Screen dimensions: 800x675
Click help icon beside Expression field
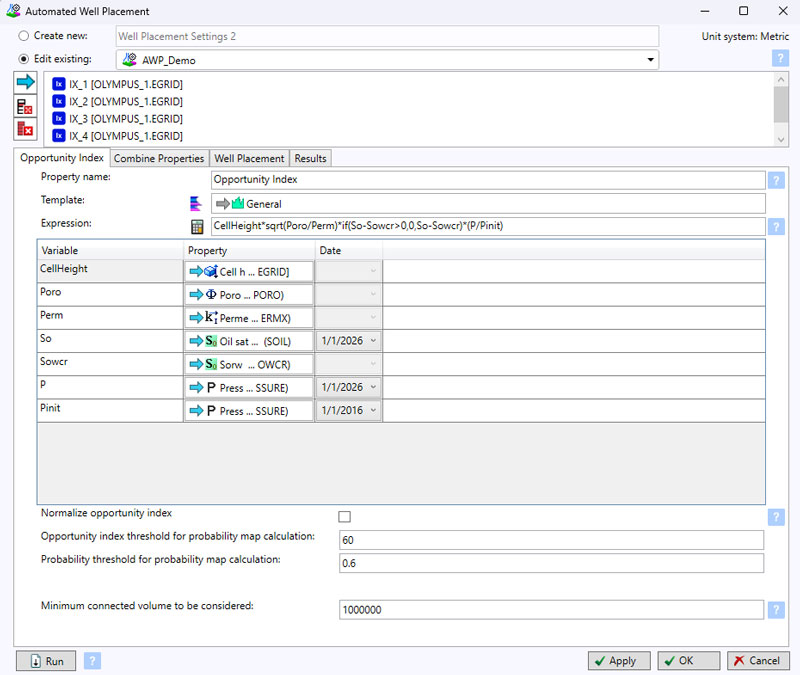tap(776, 227)
